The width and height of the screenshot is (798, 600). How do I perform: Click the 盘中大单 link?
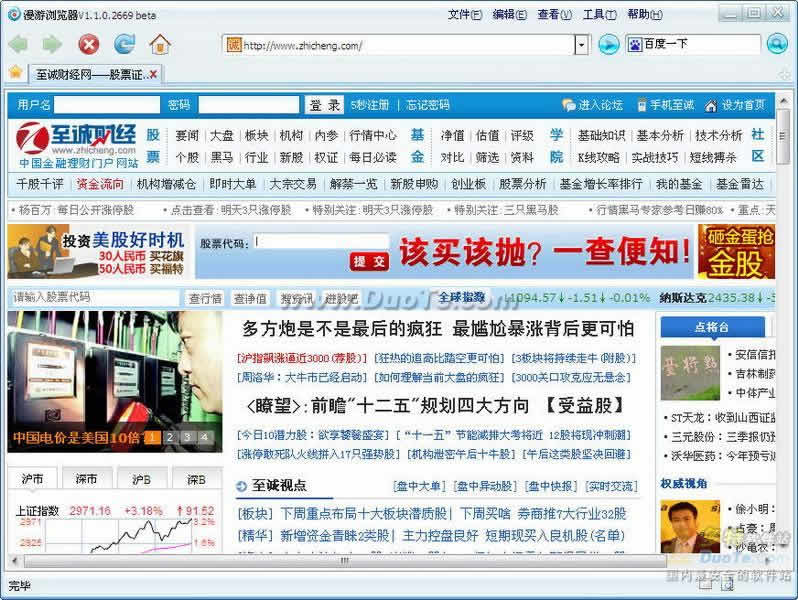point(419,487)
